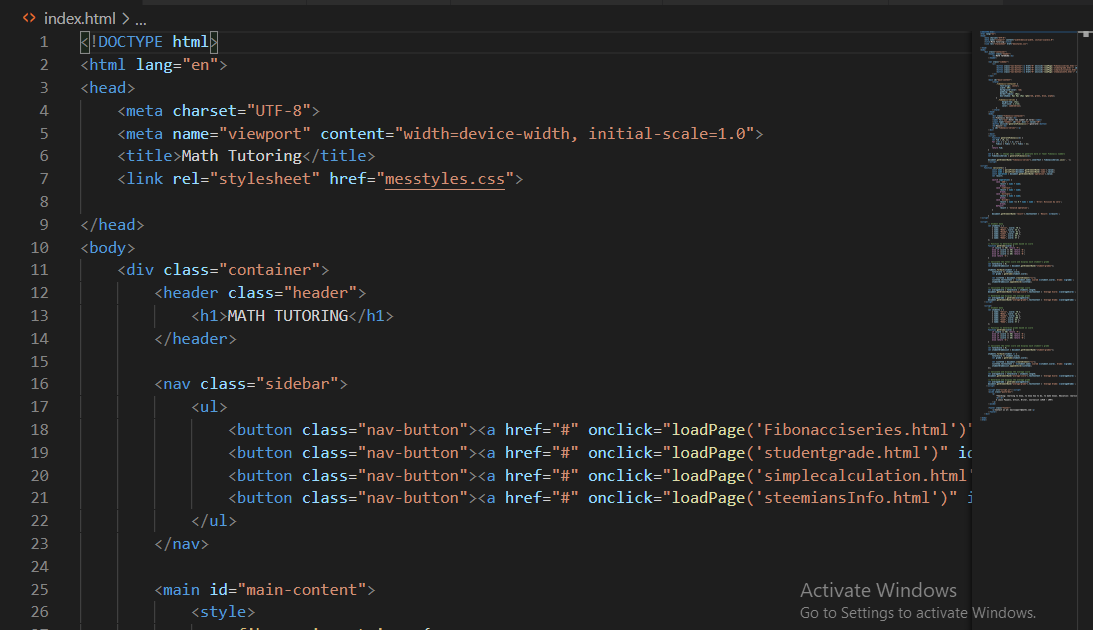Screen dimensions: 1093x630
Task: Click line number 25 in the gutter
Action: pos(40,590)
